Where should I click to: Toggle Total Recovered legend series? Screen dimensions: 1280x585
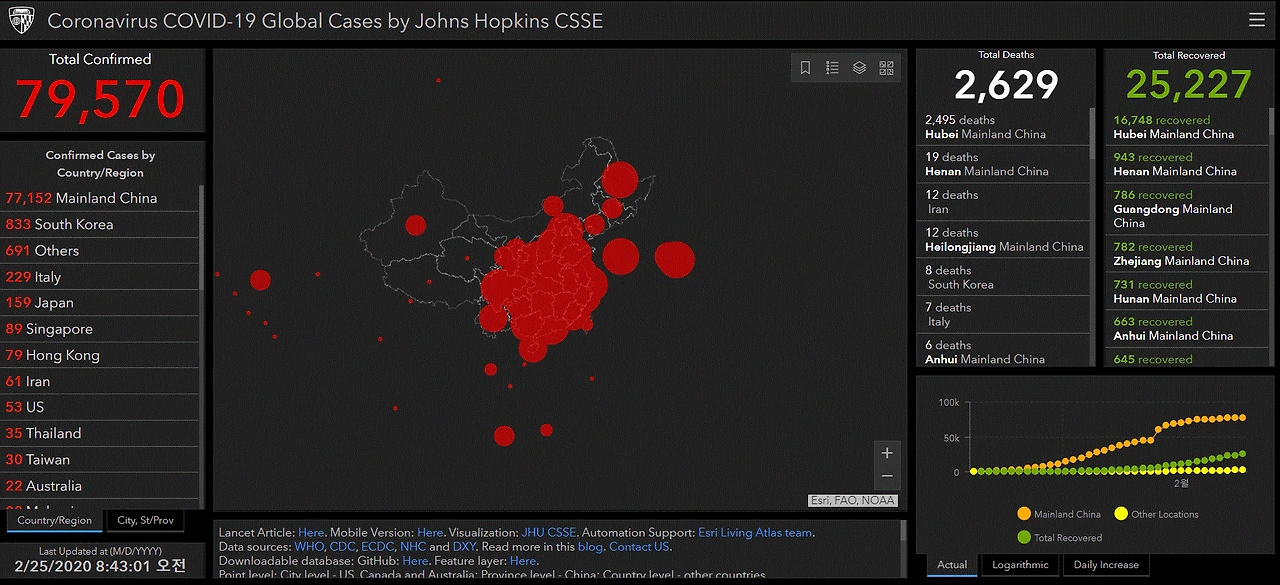click(x=1058, y=538)
